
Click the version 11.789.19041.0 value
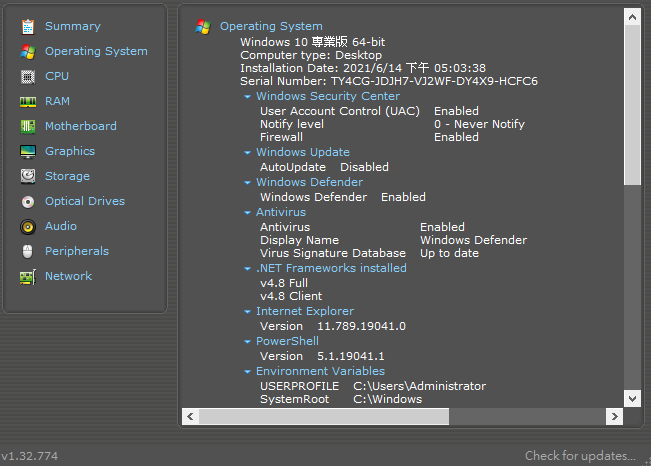tap(362, 326)
